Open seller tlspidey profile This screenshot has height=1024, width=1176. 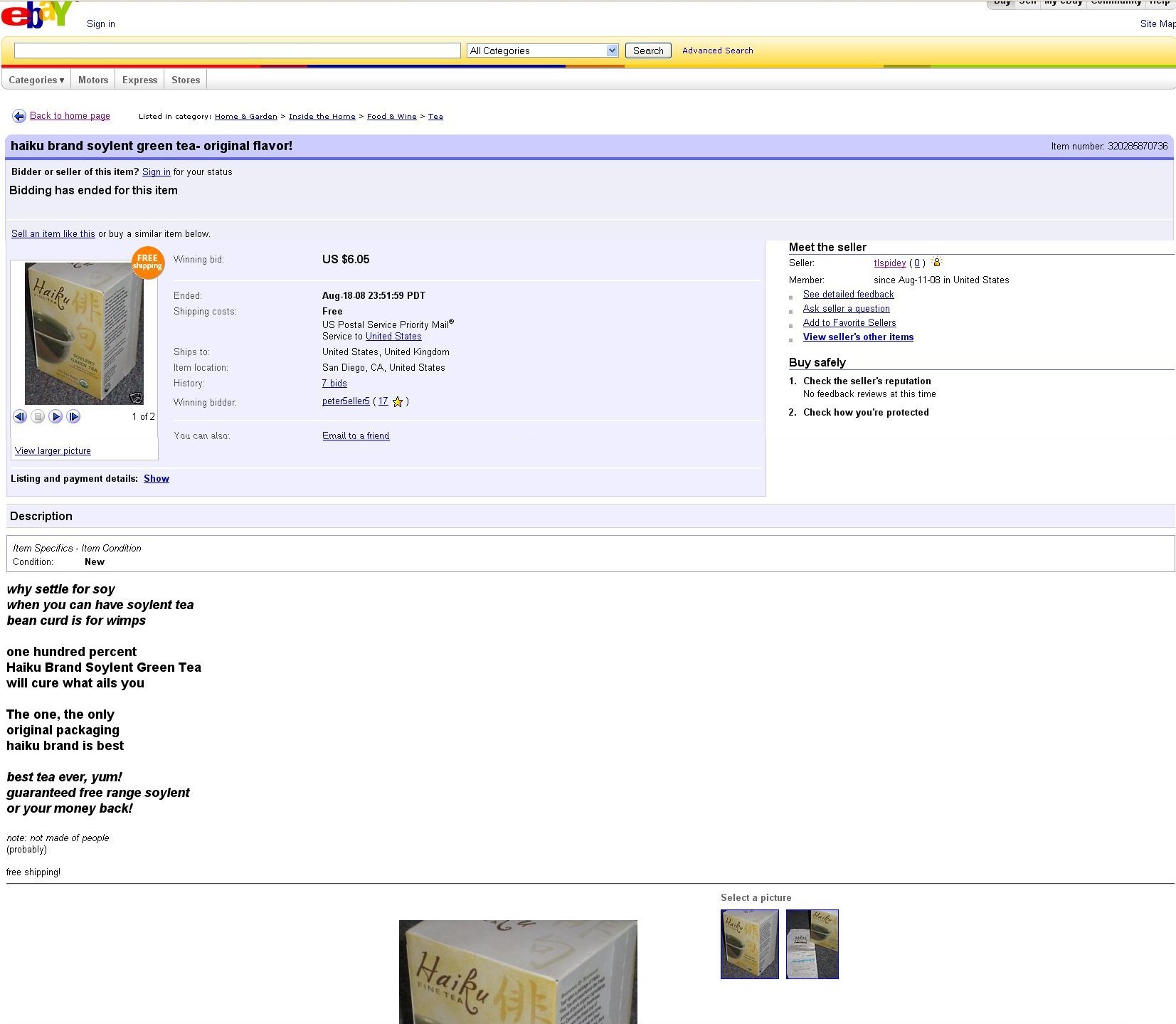[890, 263]
